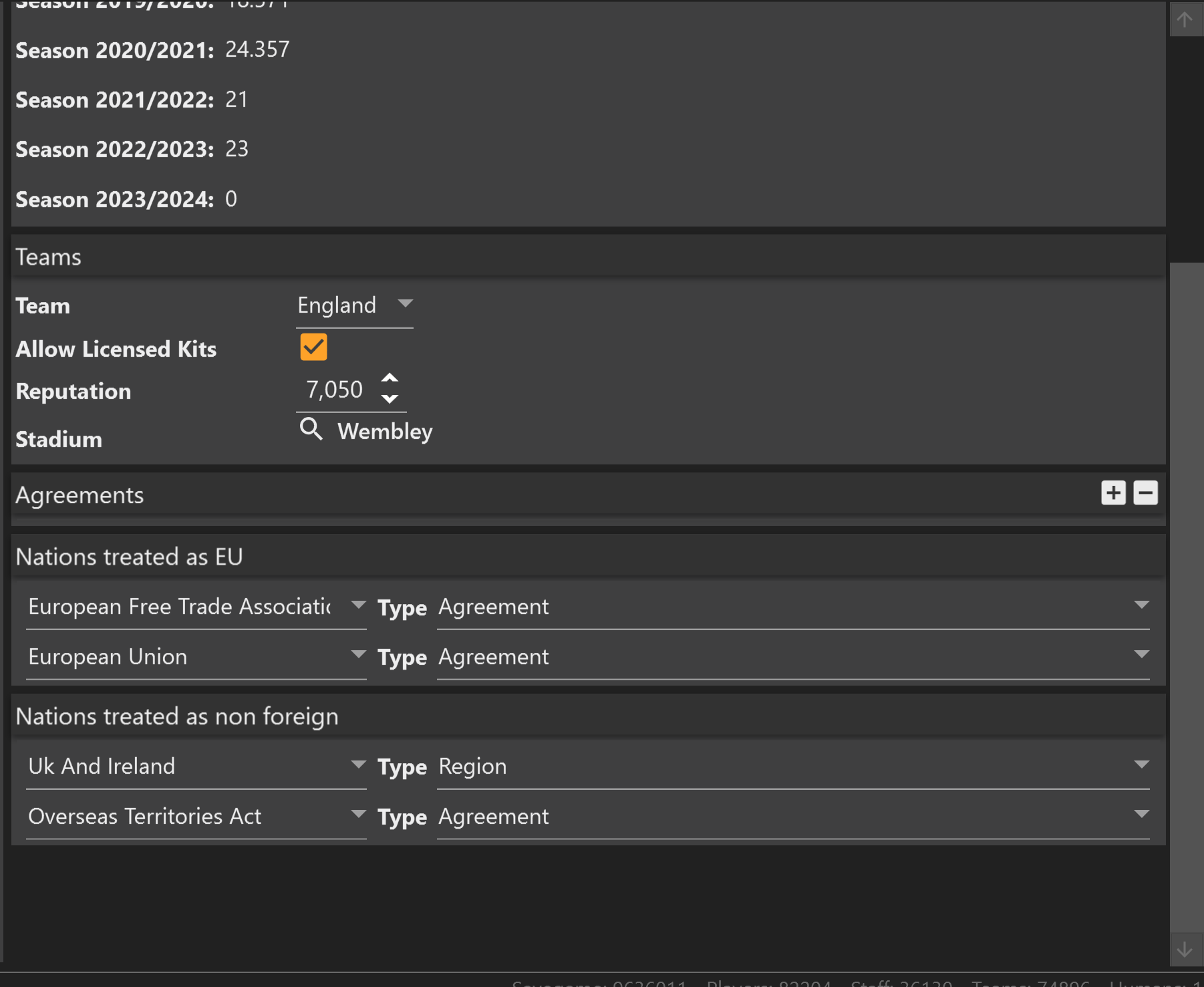The width and height of the screenshot is (1204, 987).
Task: Click the Reputation value field 7,050
Action: tap(335, 390)
